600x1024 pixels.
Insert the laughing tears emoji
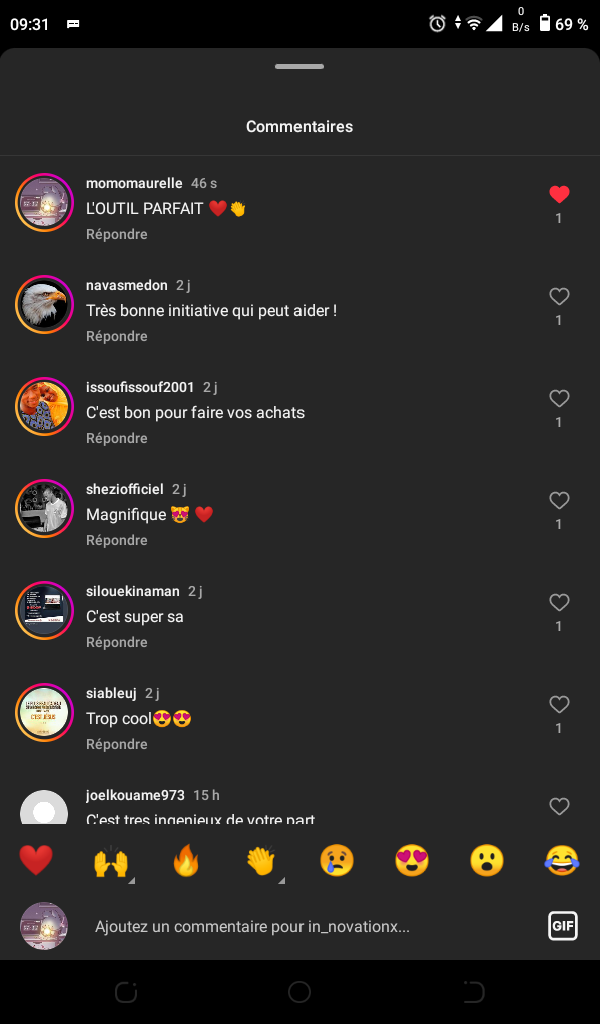point(562,860)
